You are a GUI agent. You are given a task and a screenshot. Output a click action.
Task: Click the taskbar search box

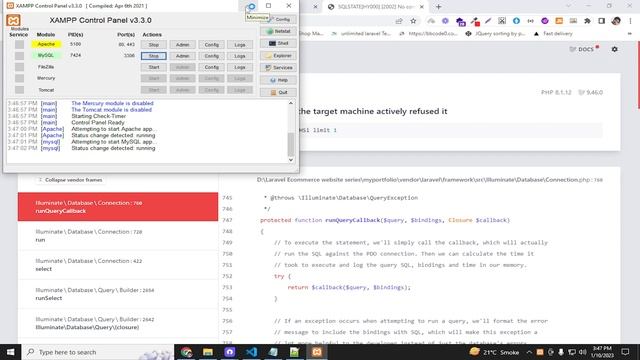tap(98, 352)
